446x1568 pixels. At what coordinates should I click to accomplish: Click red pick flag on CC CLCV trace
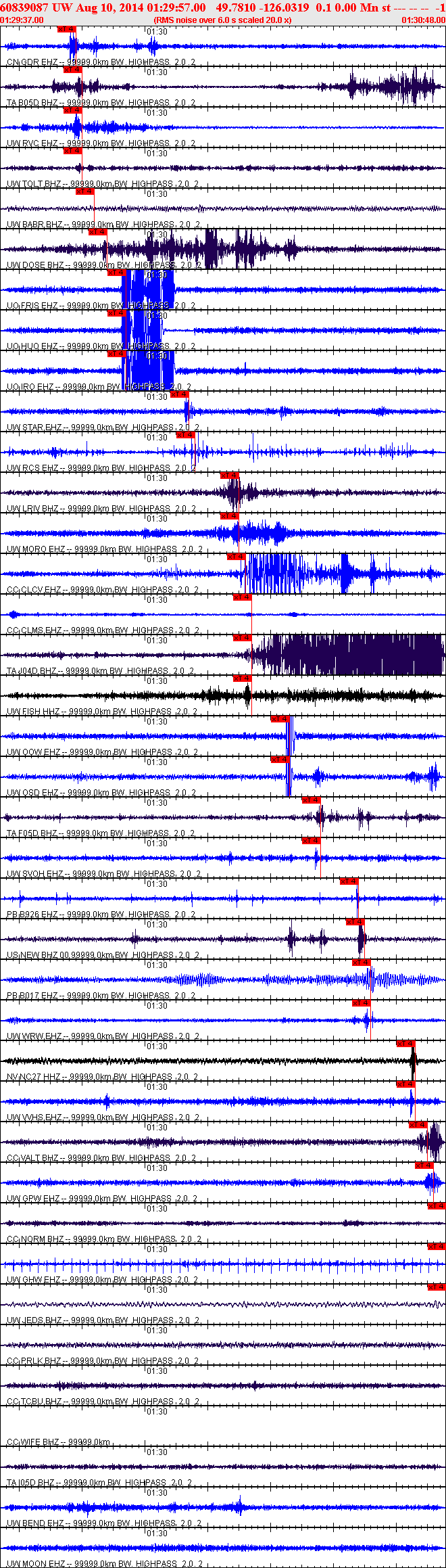click(x=236, y=557)
